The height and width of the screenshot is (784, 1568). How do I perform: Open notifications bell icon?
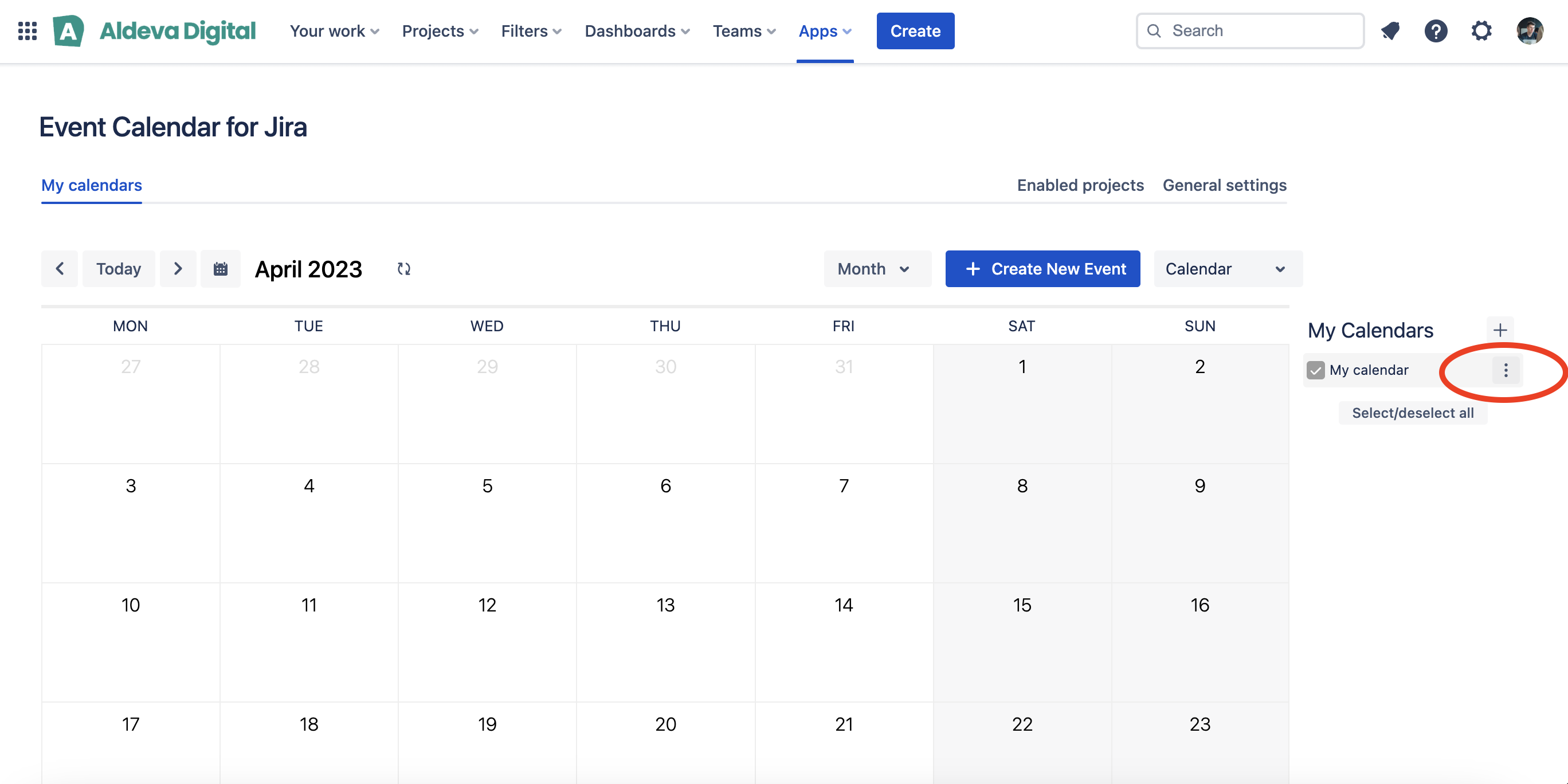click(1390, 30)
